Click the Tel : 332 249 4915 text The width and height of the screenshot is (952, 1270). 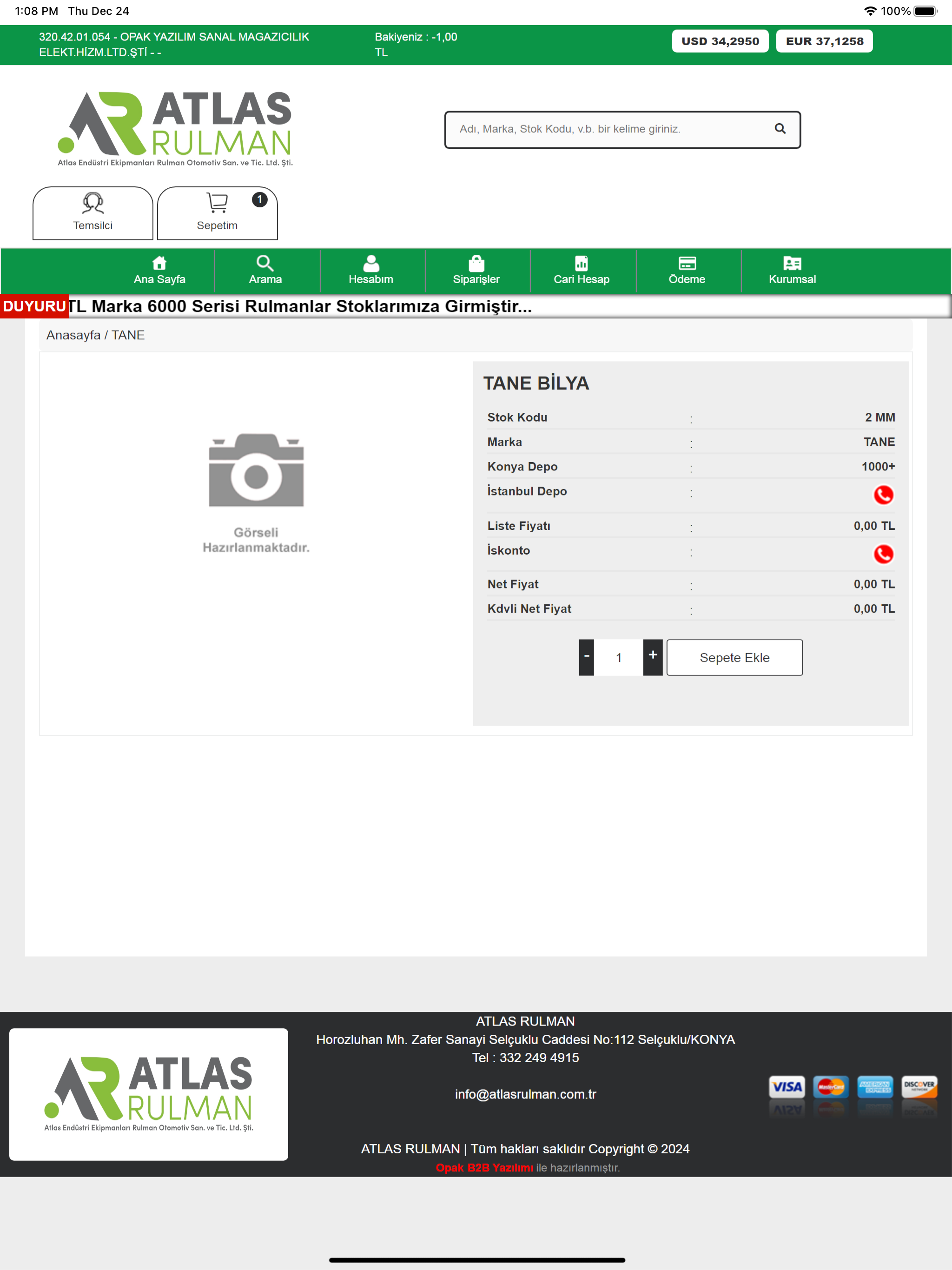[x=525, y=1058]
